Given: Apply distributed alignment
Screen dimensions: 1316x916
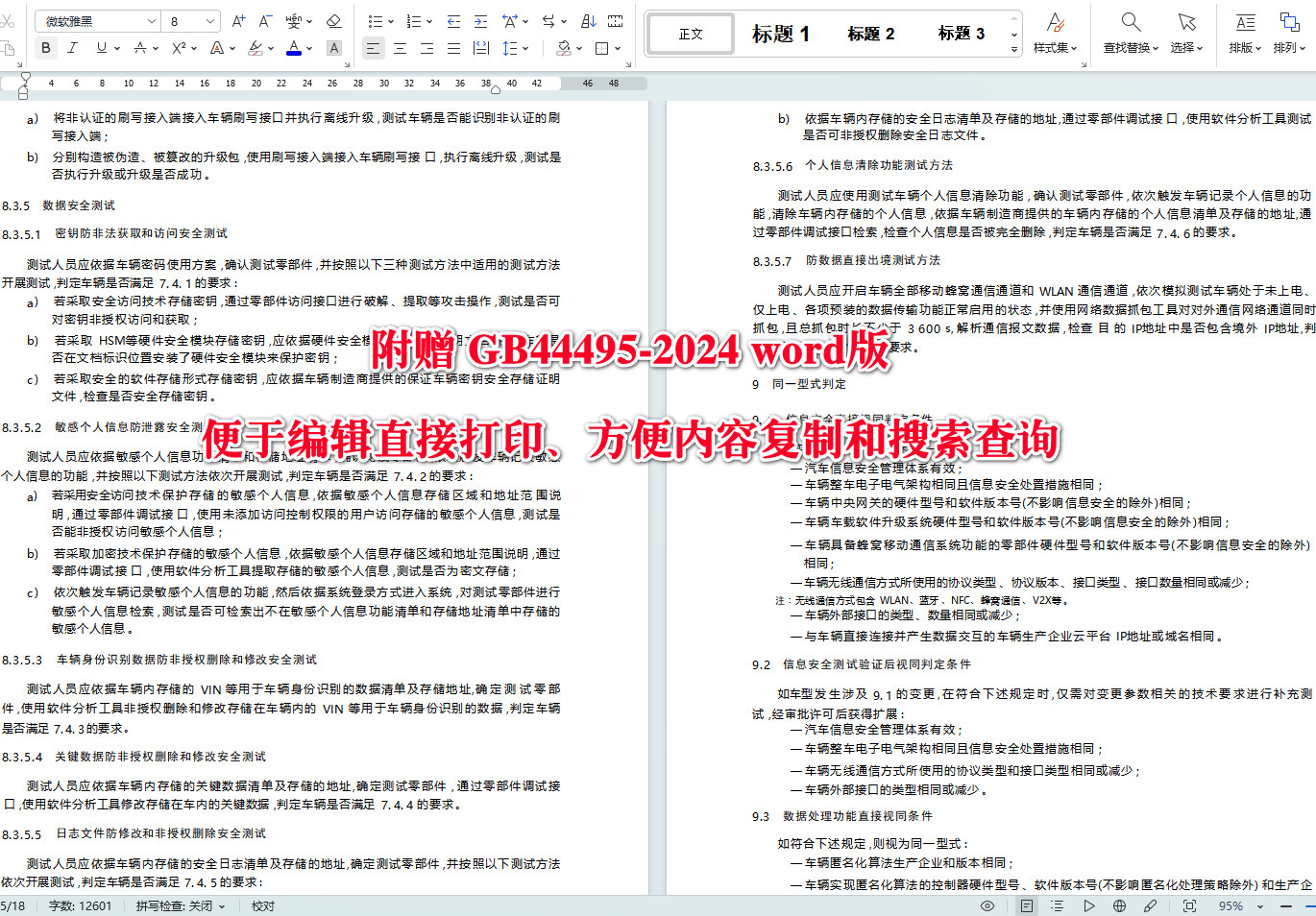Looking at the screenshot, I should 480,47.
